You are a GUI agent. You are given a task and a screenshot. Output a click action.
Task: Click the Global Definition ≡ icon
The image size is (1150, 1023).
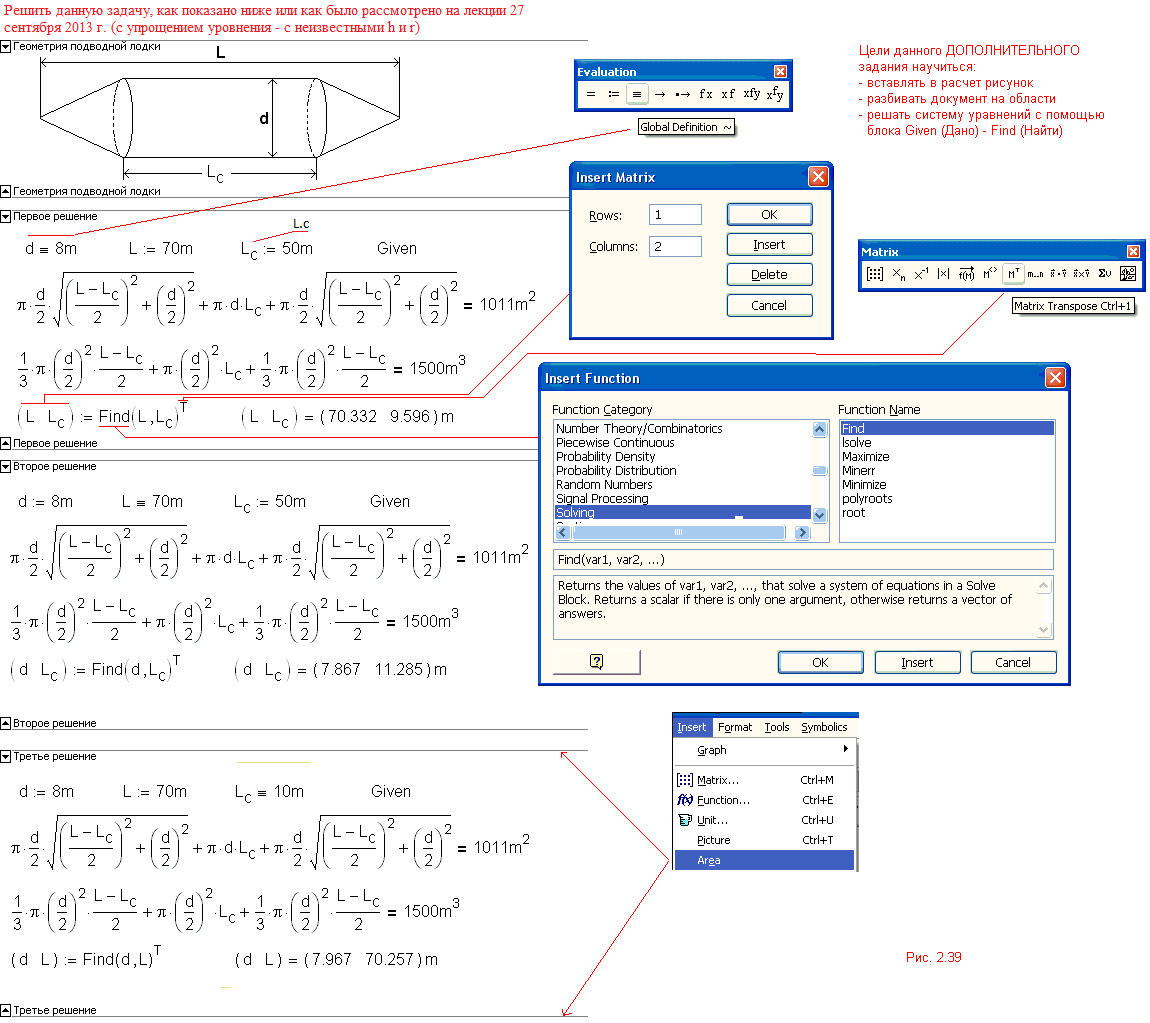pos(637,94)
